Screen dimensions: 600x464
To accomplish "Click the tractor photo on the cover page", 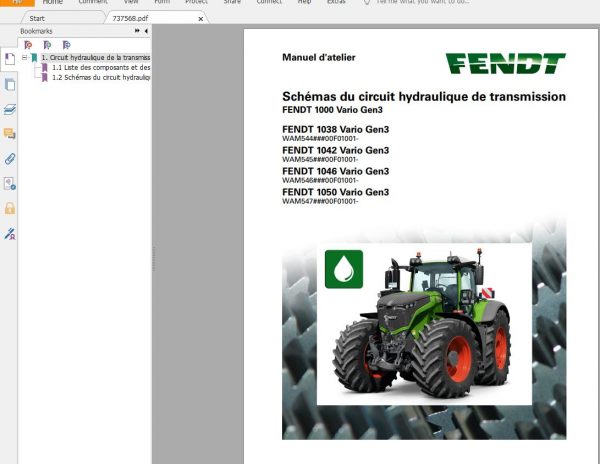I will [x=424, y=324].
